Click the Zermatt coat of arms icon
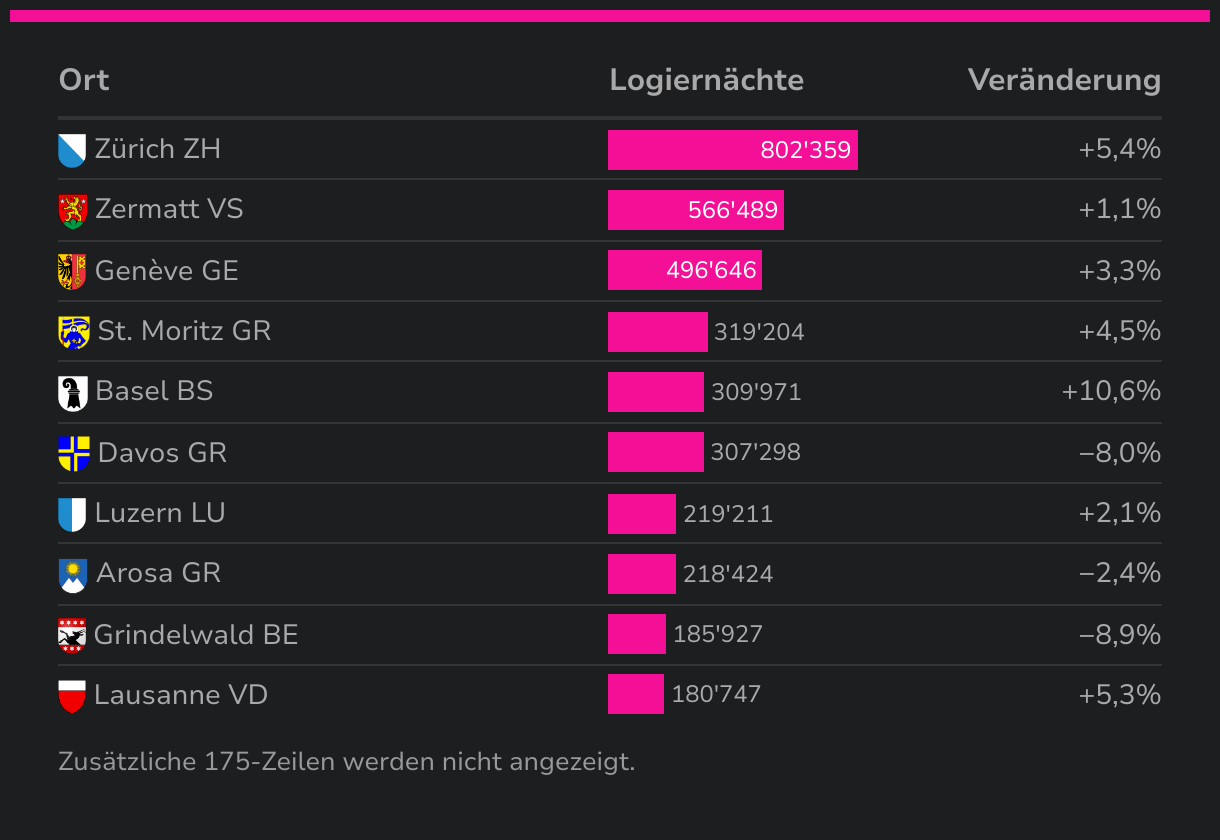Viewport: 1220px width, 840px height. pos(73,211)
